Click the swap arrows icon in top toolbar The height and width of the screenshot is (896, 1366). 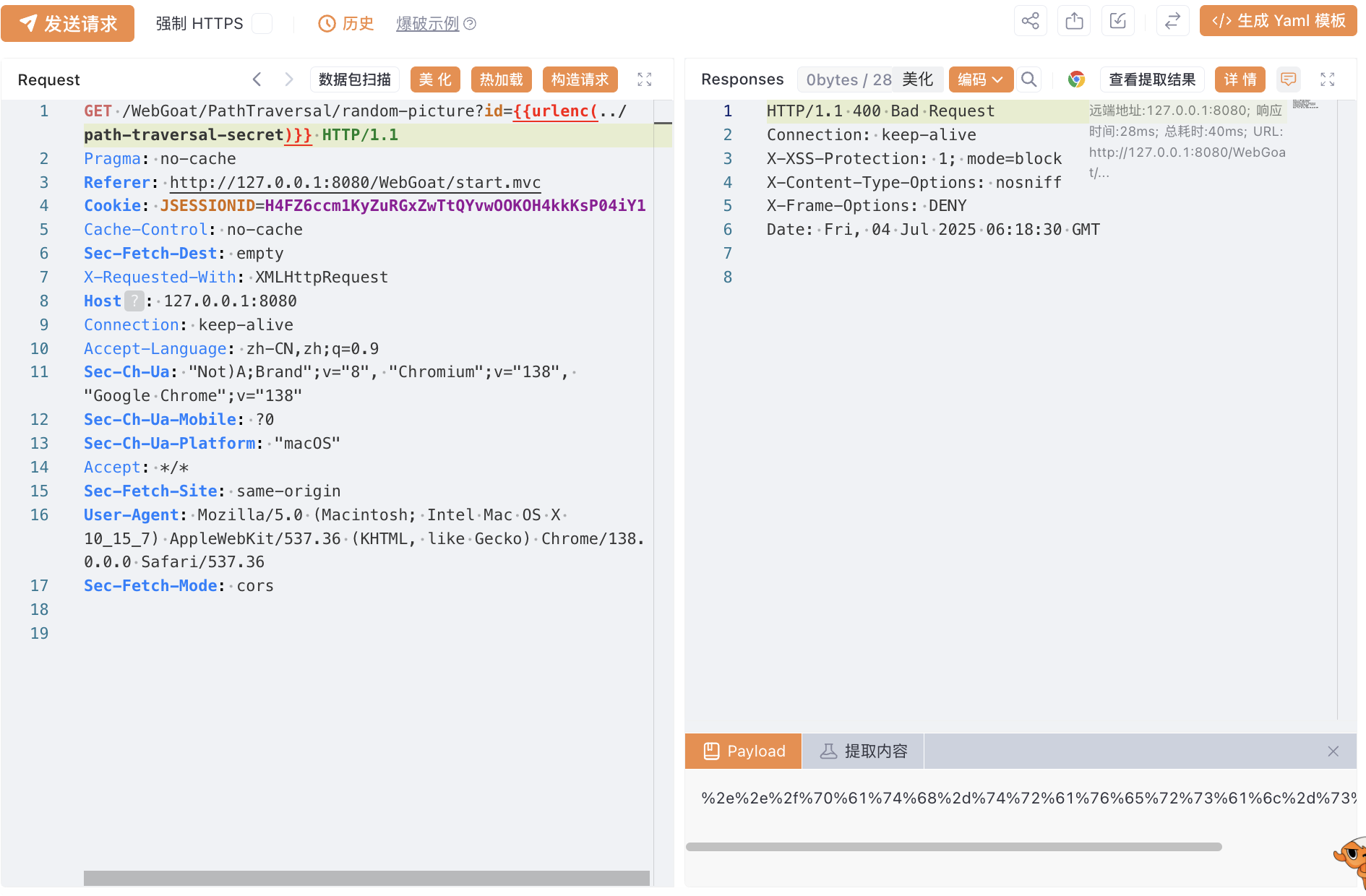(1172, 20)
